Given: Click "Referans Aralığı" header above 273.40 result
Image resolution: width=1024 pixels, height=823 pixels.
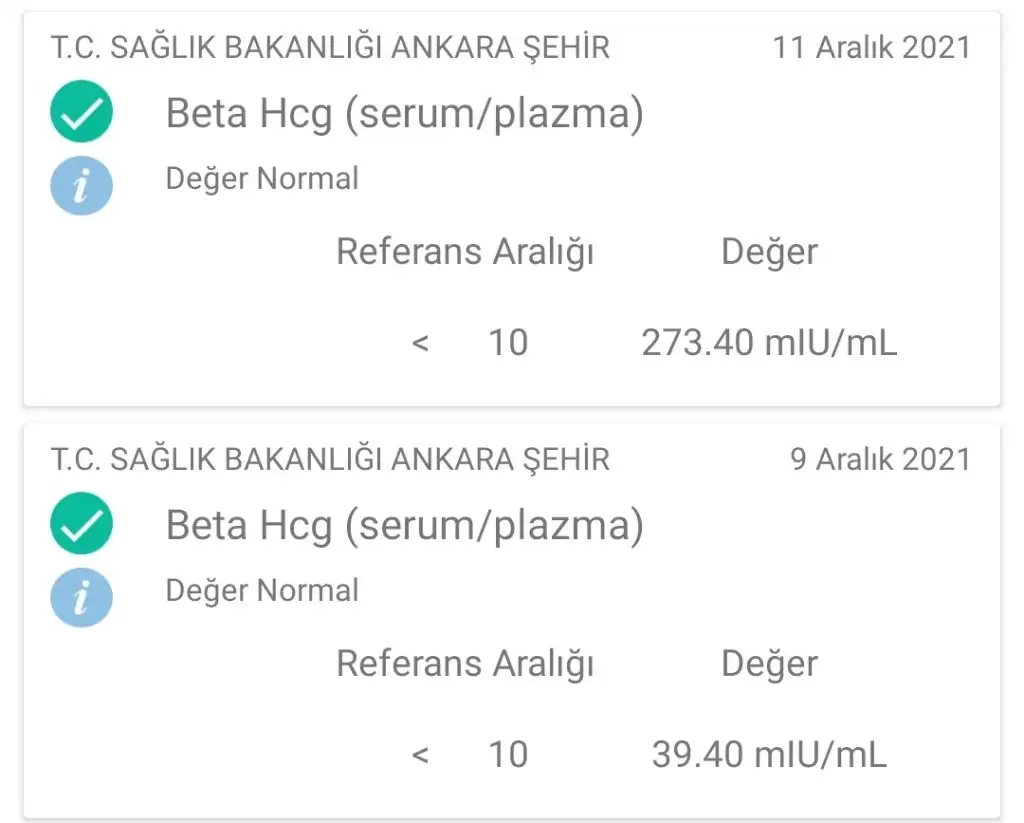Looking at the screenshot, I should [465, 251].
